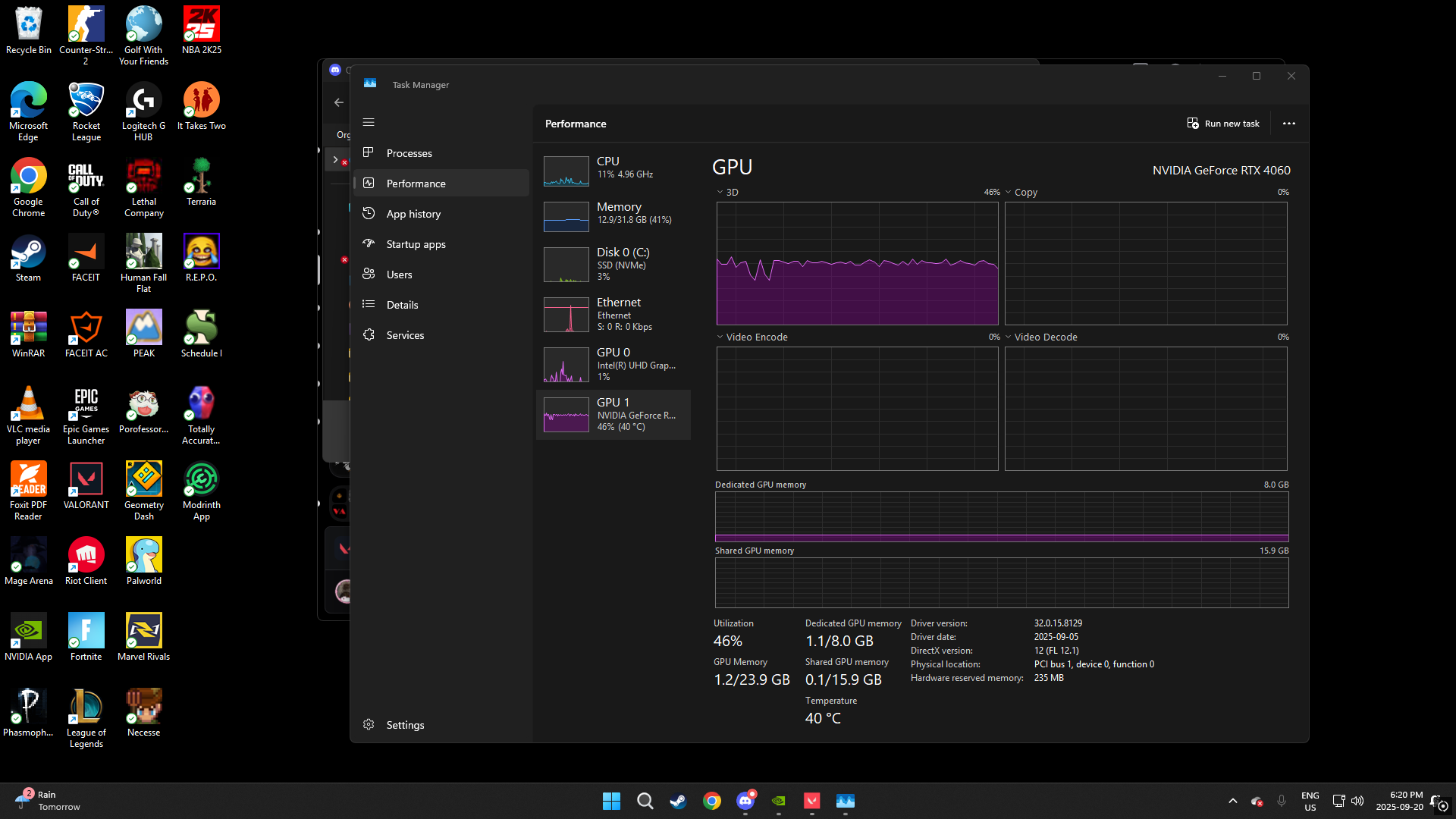Screen dimensions: 1456x819
Task: Open the Video Decode graph dropdown
Action: (x=1009, y=337)
